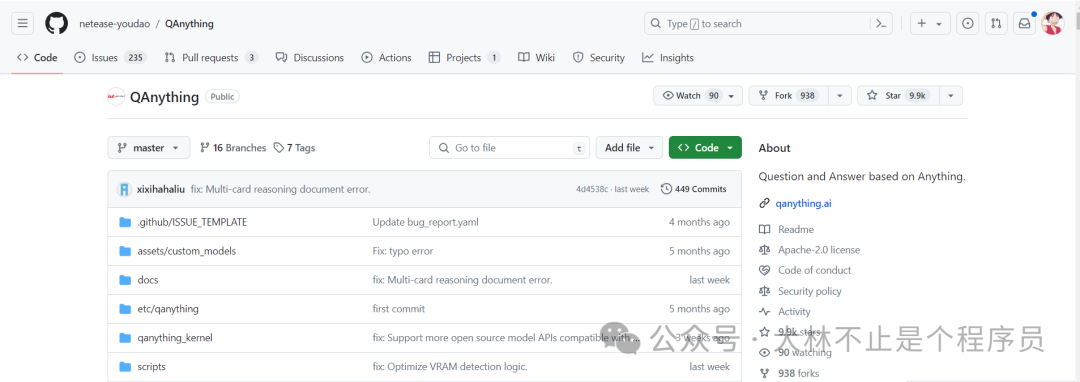The height and width of the screenshot is (382, 1080).
Task: View the 7 Tags link
Action: coord(294,147)
